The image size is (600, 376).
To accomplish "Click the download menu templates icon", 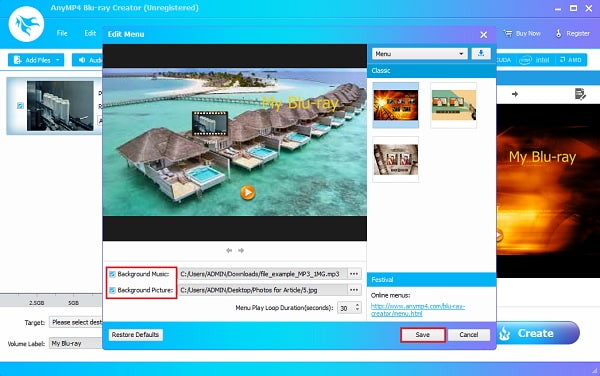I will click(481, 54).
